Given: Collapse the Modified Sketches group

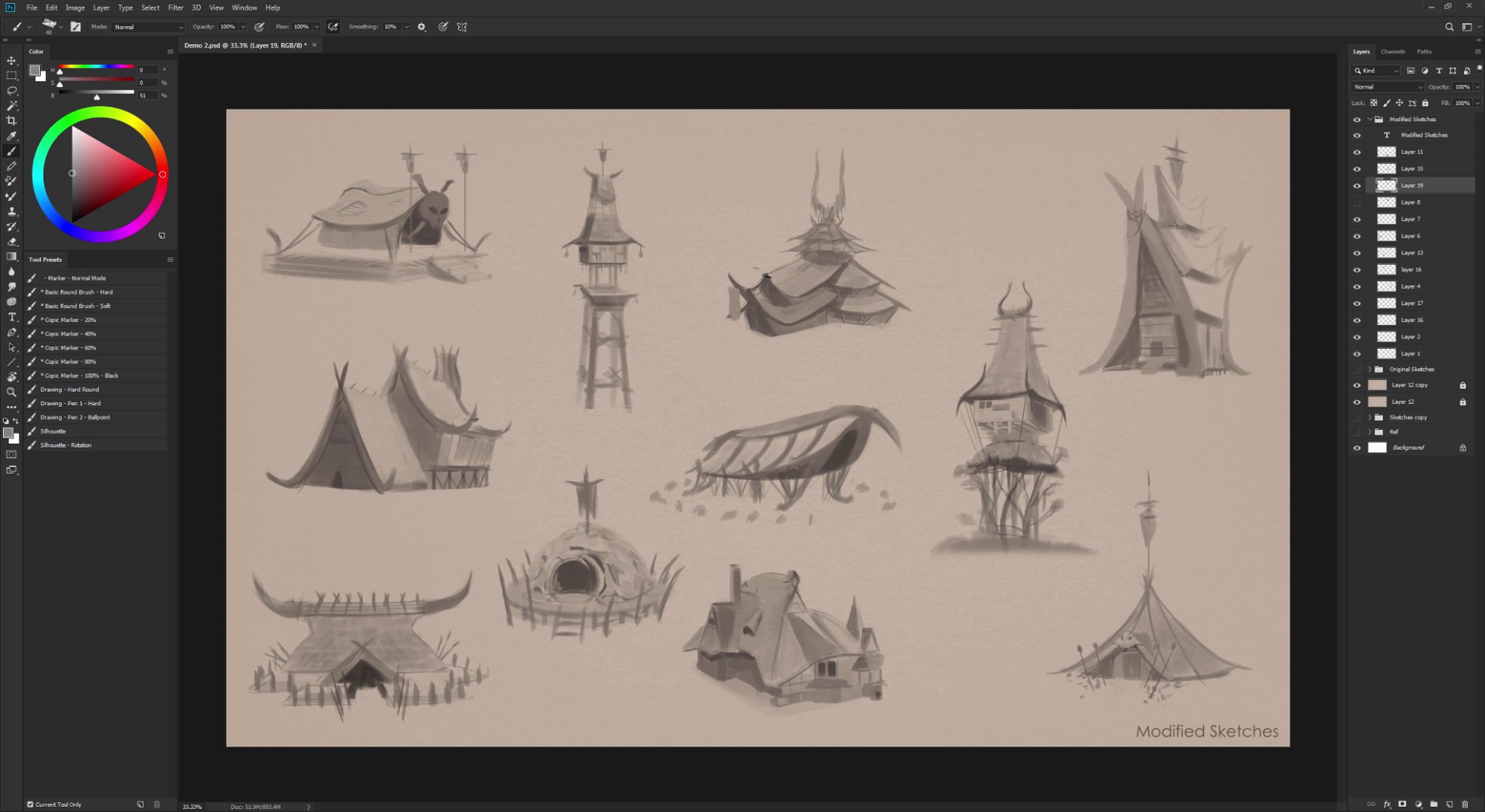Looking at the screenshot, I should [x=1370, y=120].
